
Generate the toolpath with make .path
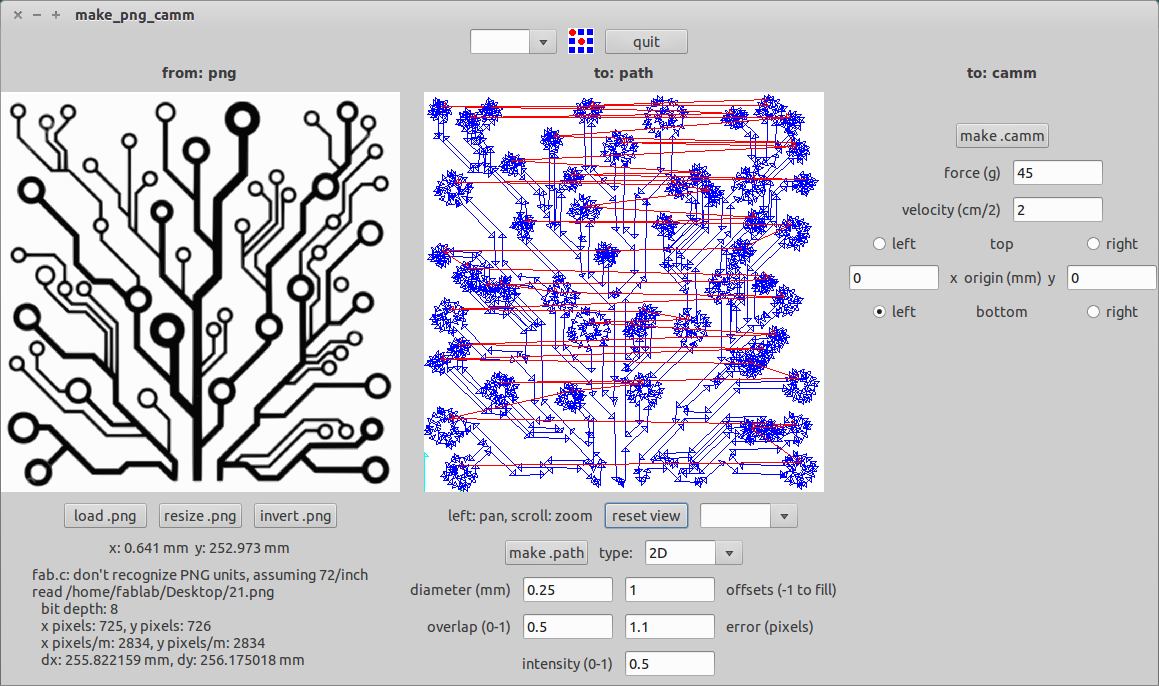pos(546,553)
